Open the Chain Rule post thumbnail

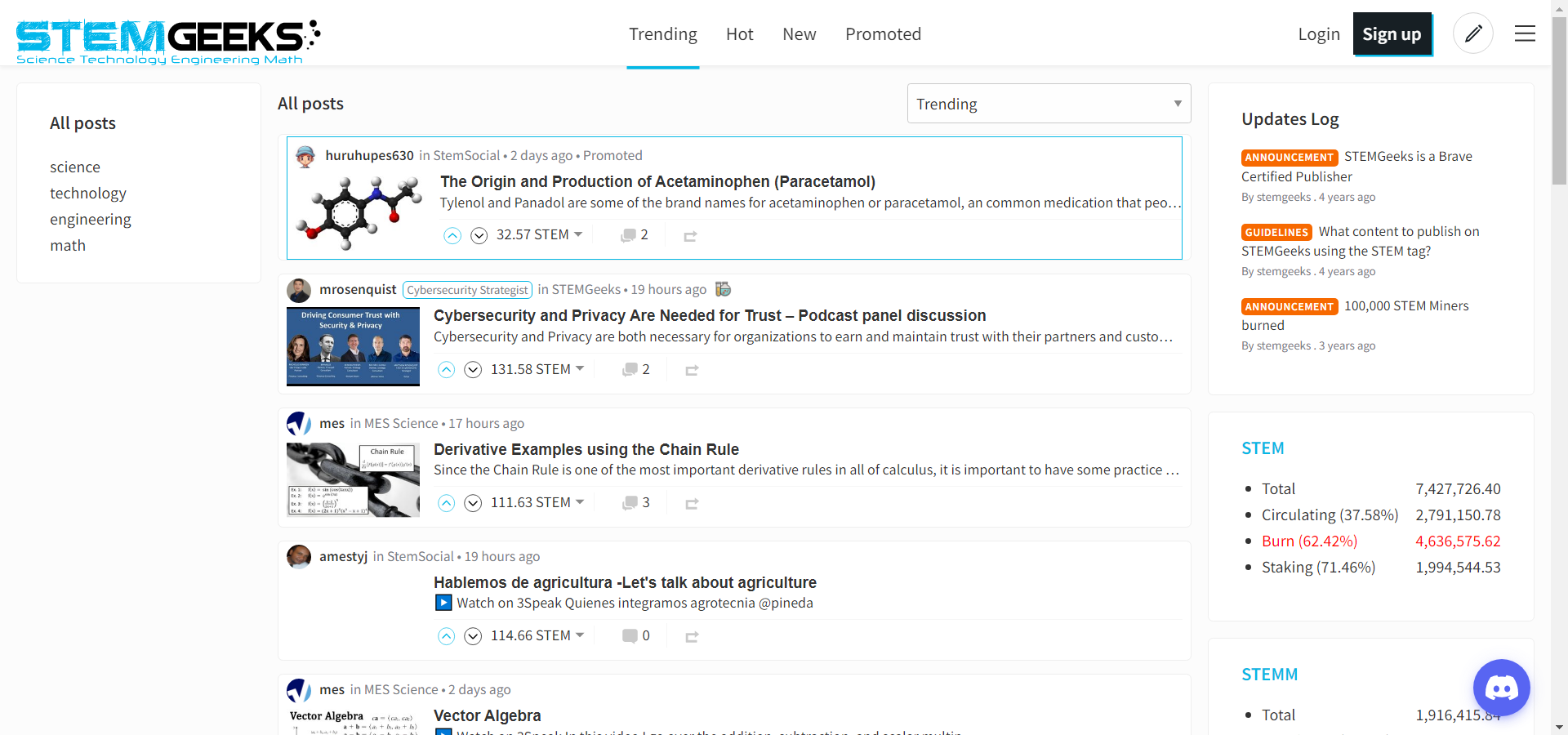(353, 479)
